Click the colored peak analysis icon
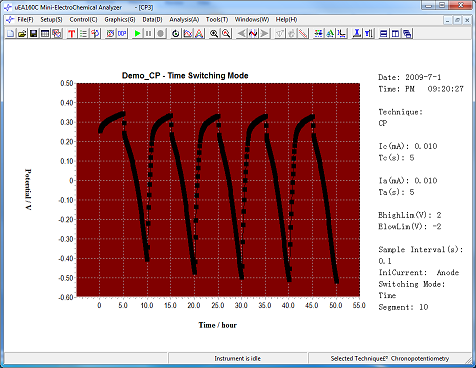The image size is (476, 368). click(199, 33)
